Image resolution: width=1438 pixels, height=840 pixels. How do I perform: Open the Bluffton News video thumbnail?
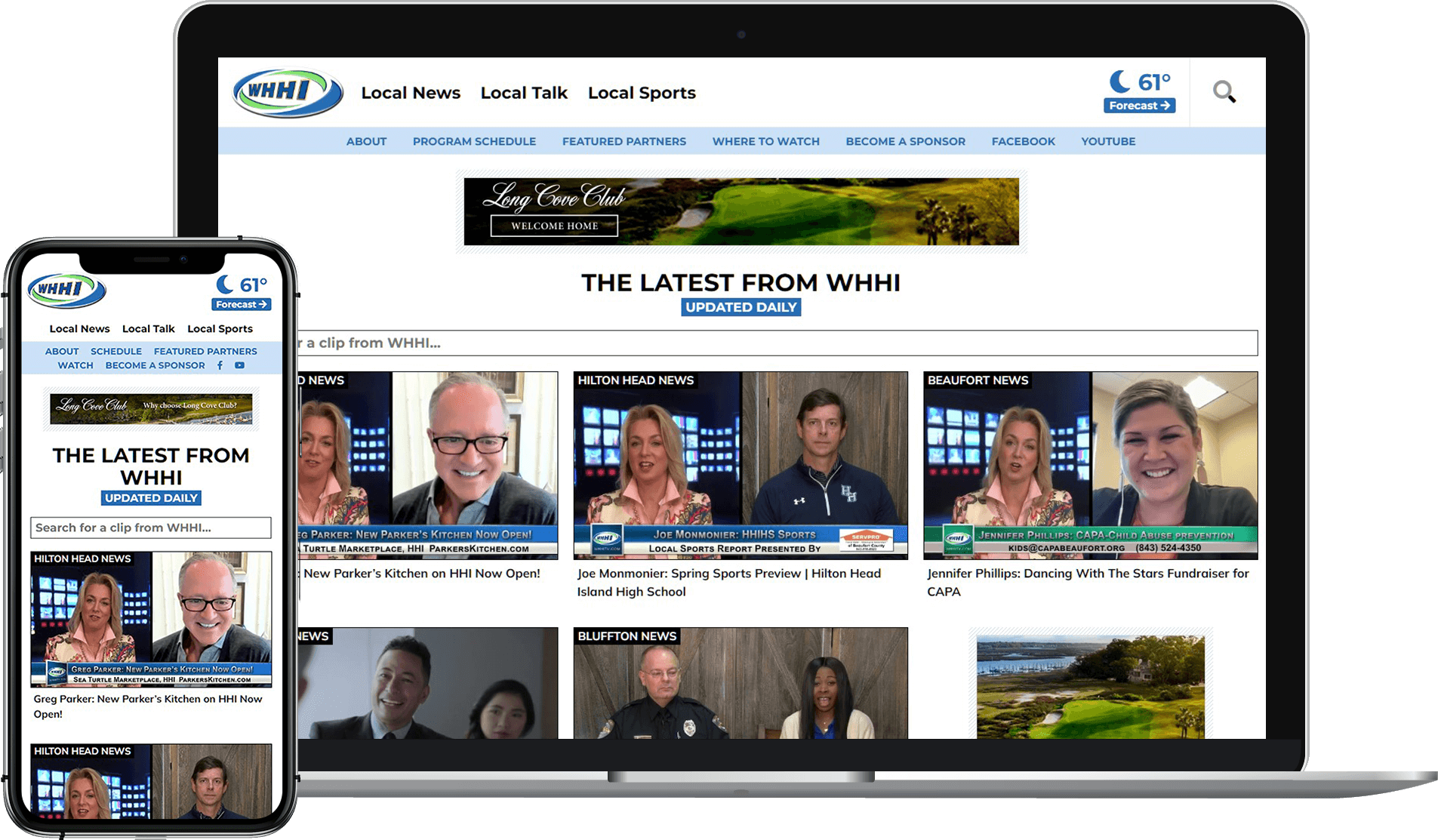tap(741, 682)
